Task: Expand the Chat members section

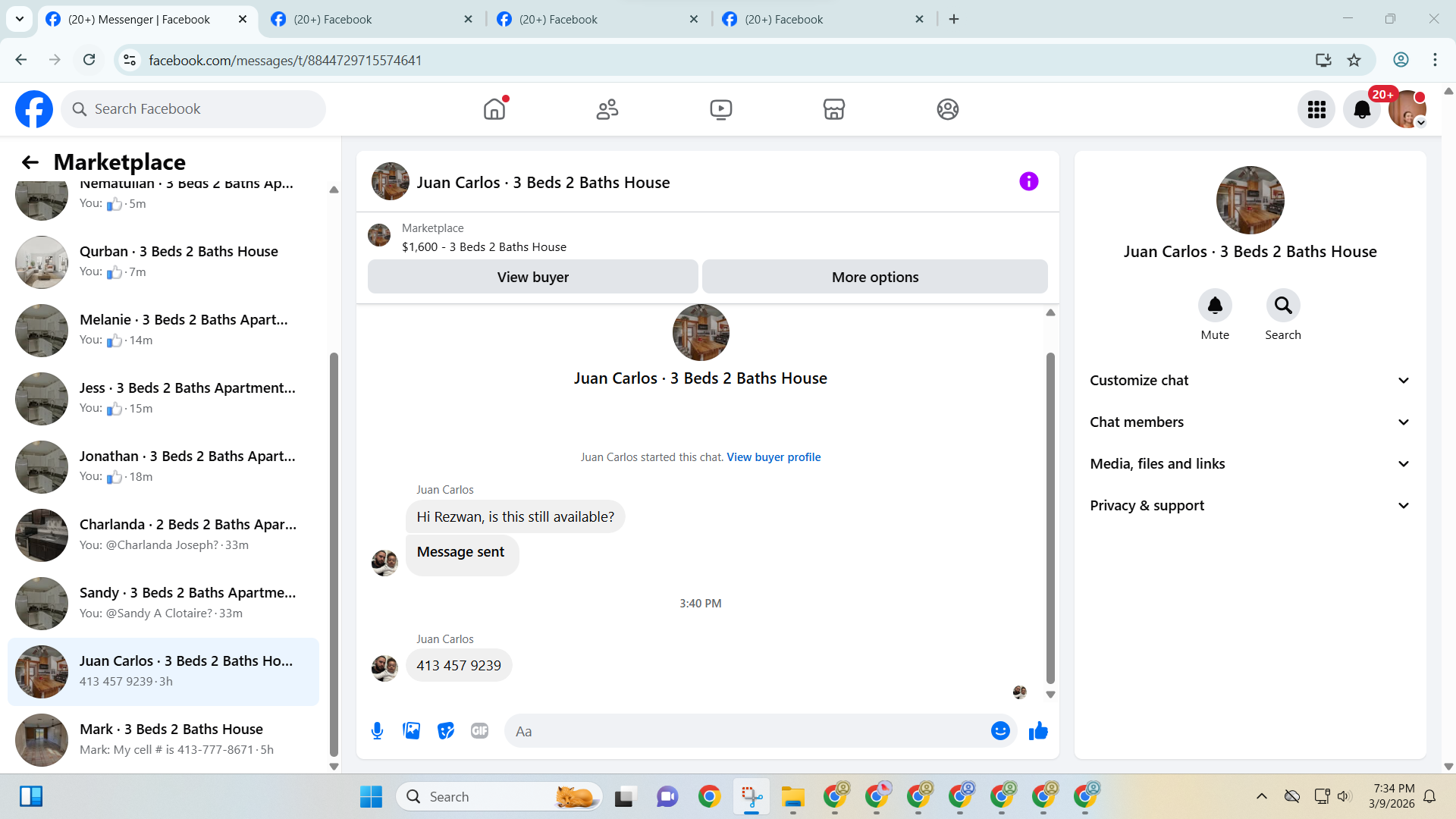Action: [1250, 422]
